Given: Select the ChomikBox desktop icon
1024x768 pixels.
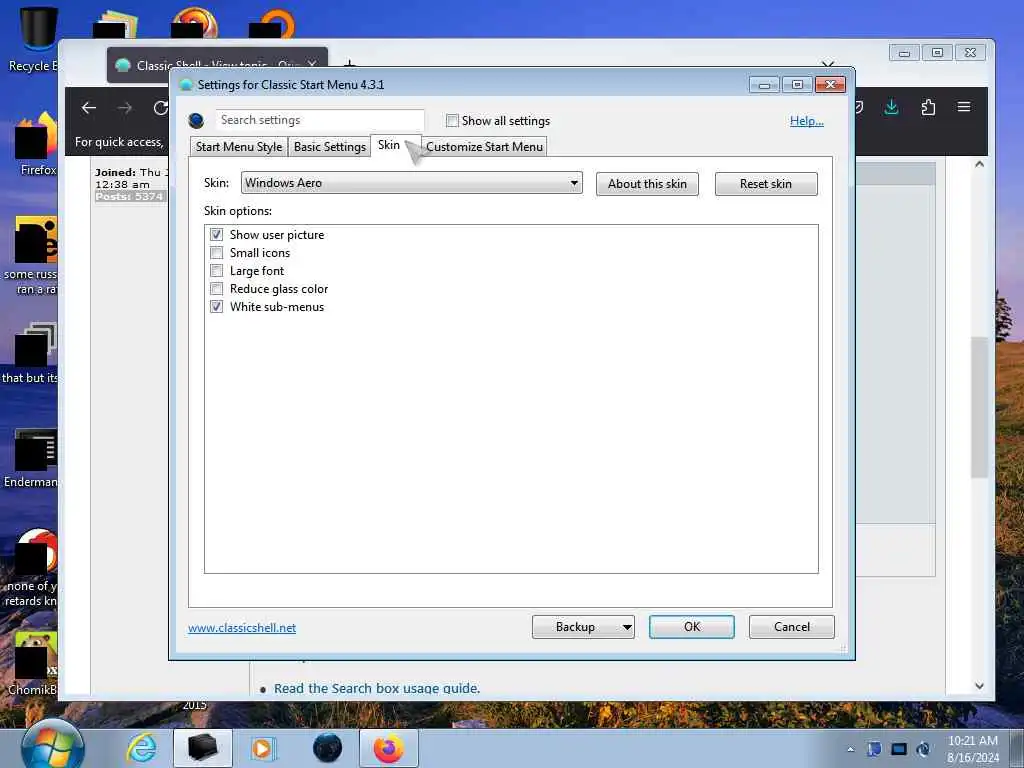Looking at the screenshot, I should point(33,663).
